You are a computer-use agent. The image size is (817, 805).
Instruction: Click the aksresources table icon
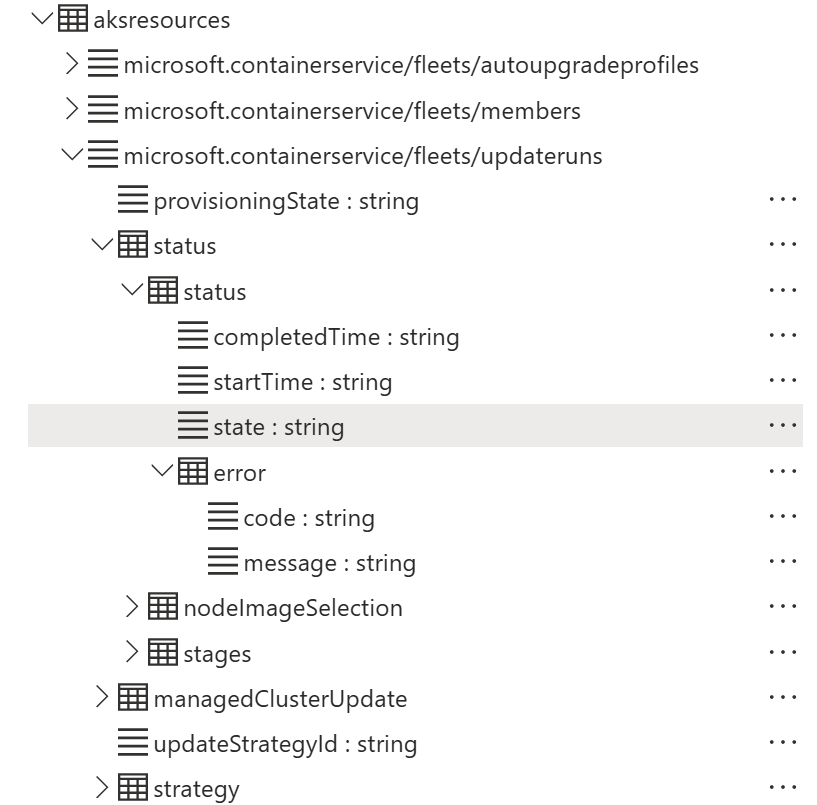pyautogui.click(x=73, y=19)
